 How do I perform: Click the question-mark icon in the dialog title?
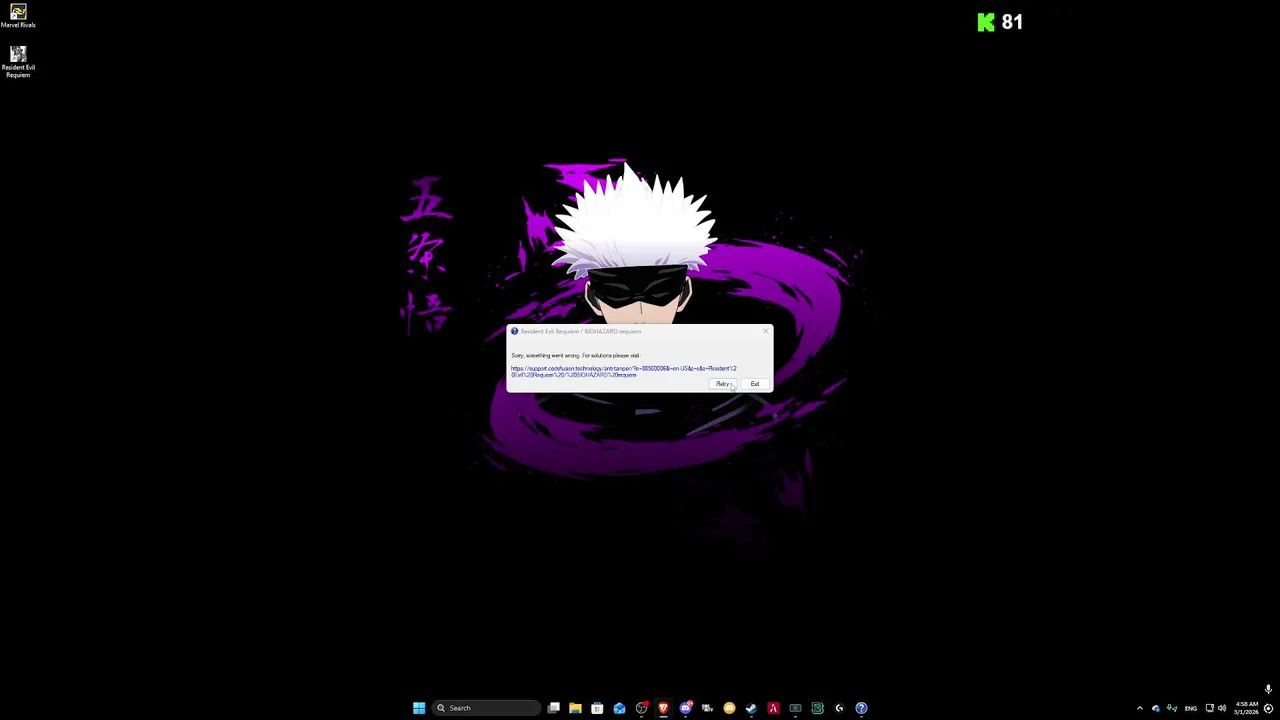pyautogui.click(x=514, y=331)
